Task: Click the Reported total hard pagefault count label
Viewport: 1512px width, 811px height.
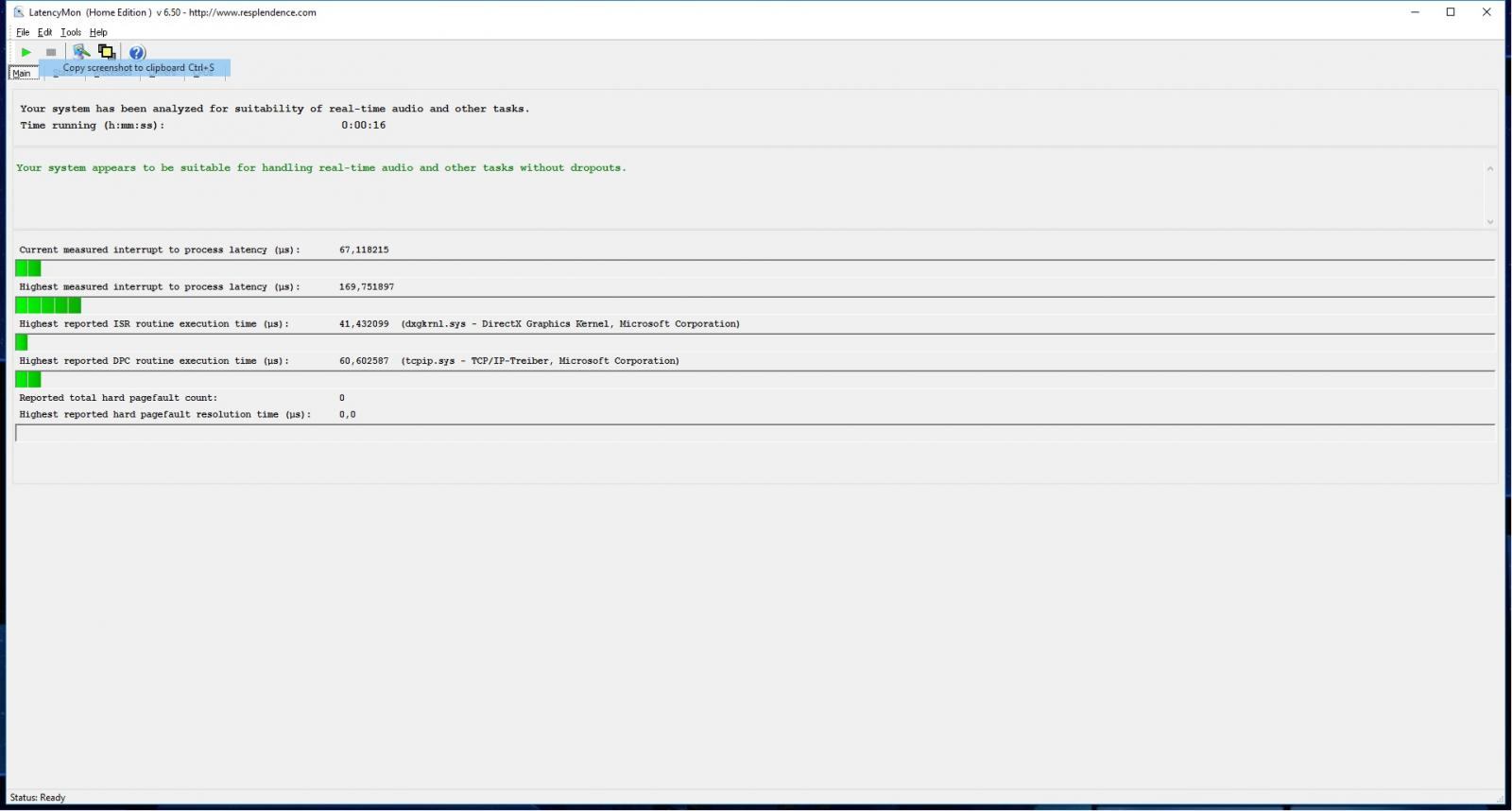Action: 118,398
